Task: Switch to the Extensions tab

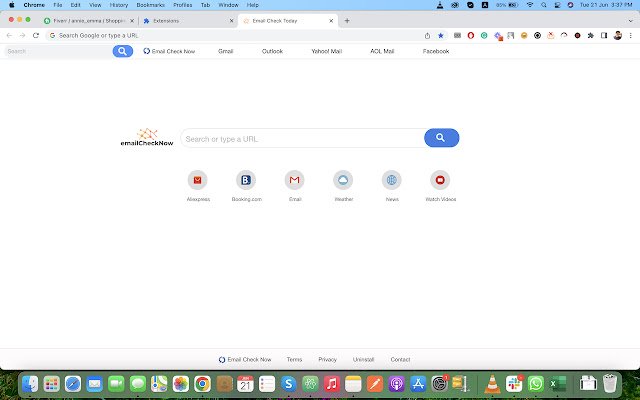Action: pos(188,21)
